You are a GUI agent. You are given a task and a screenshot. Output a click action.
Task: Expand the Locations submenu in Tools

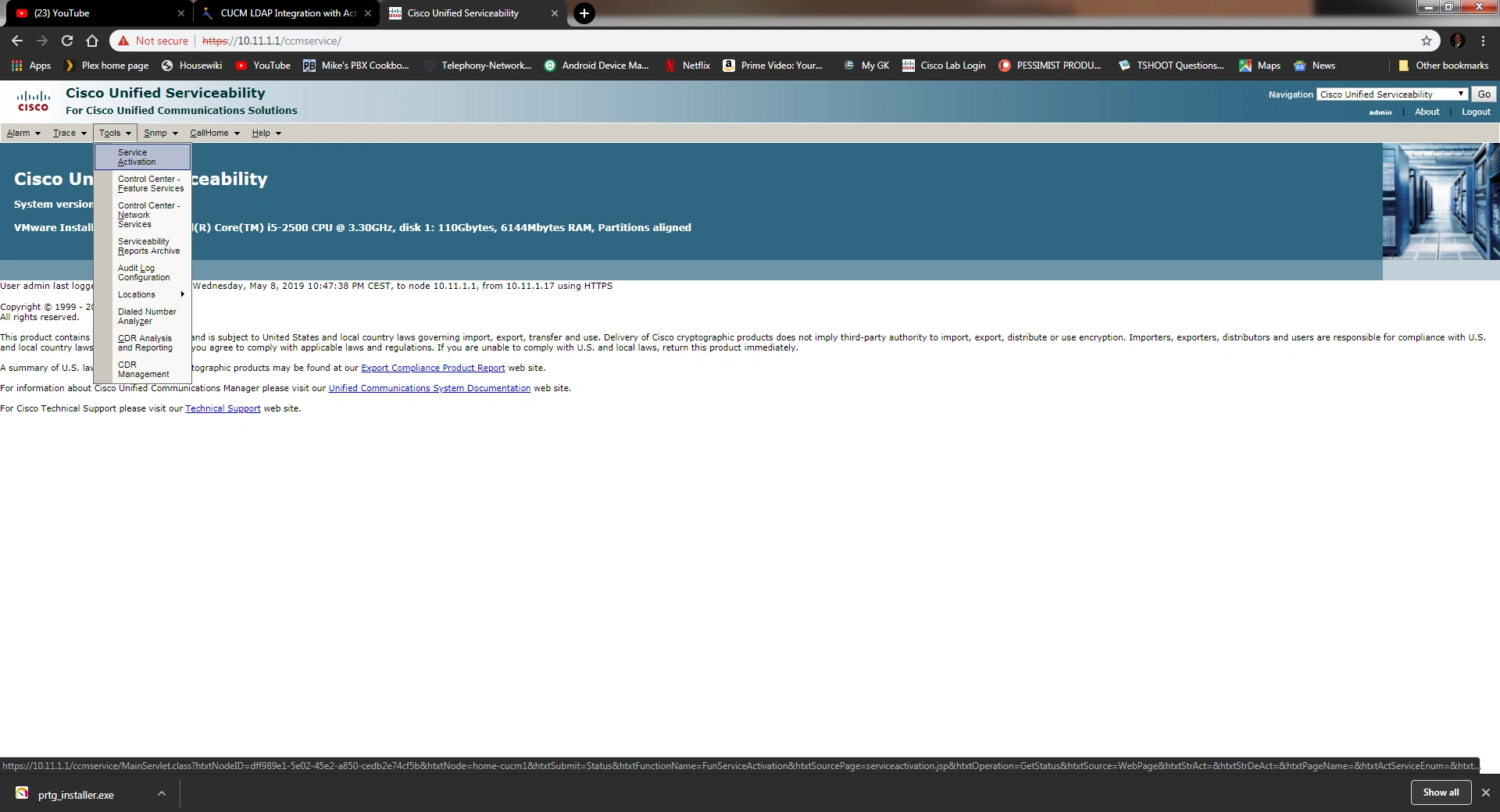143,294
